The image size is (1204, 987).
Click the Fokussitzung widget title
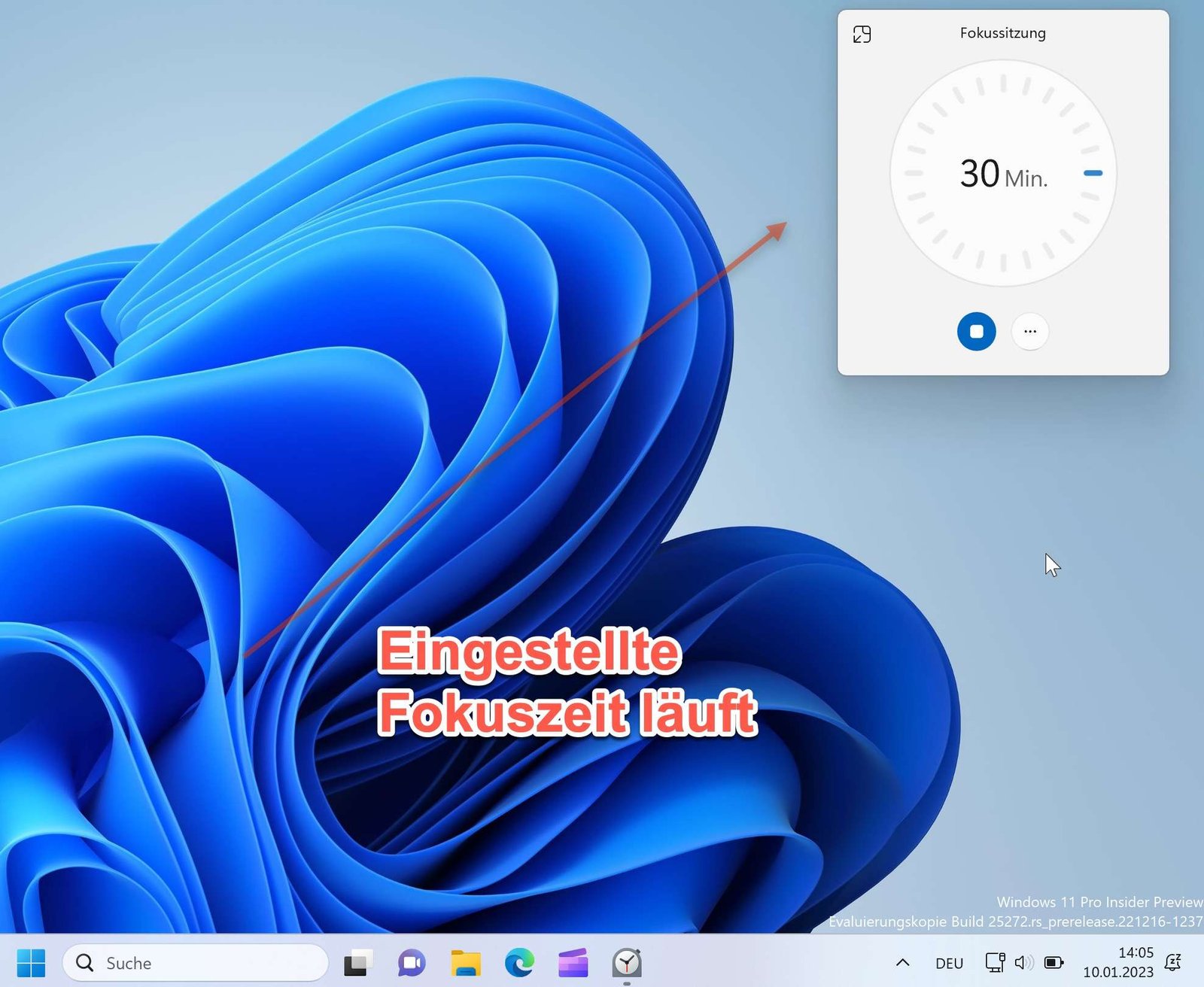[x=1002, y=33]
